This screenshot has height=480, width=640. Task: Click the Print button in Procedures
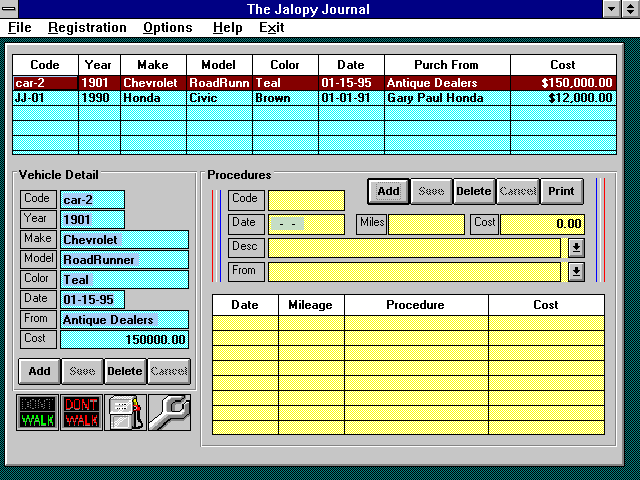561,191
